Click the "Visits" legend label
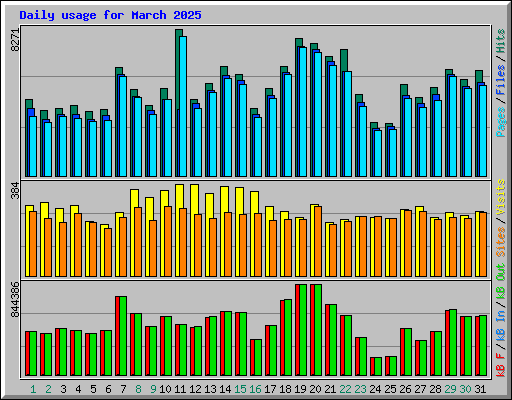 point(501,198)
